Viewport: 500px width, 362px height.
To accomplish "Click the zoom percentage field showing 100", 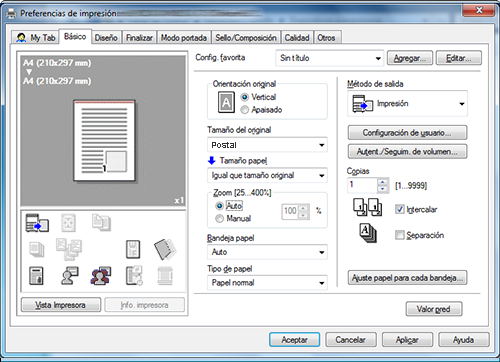I will (290, 211).
